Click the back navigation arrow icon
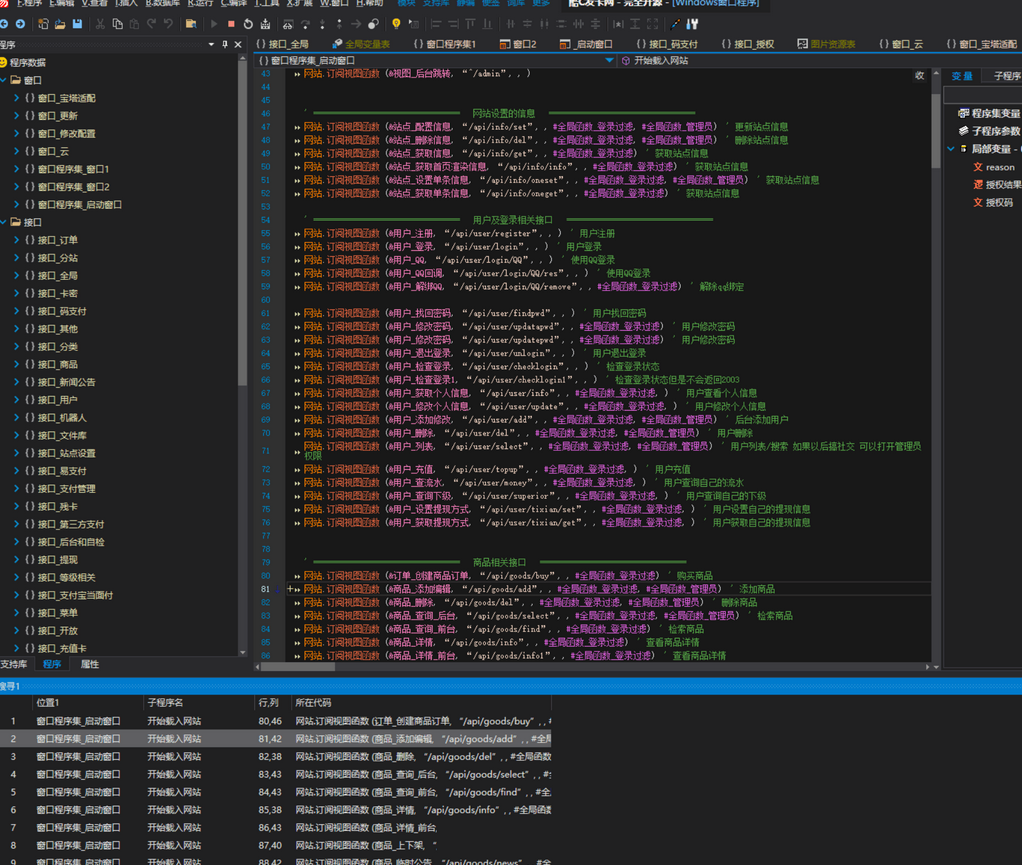Image resolution: width=1022 pixels, height=865 pixels. pos(4,24)
